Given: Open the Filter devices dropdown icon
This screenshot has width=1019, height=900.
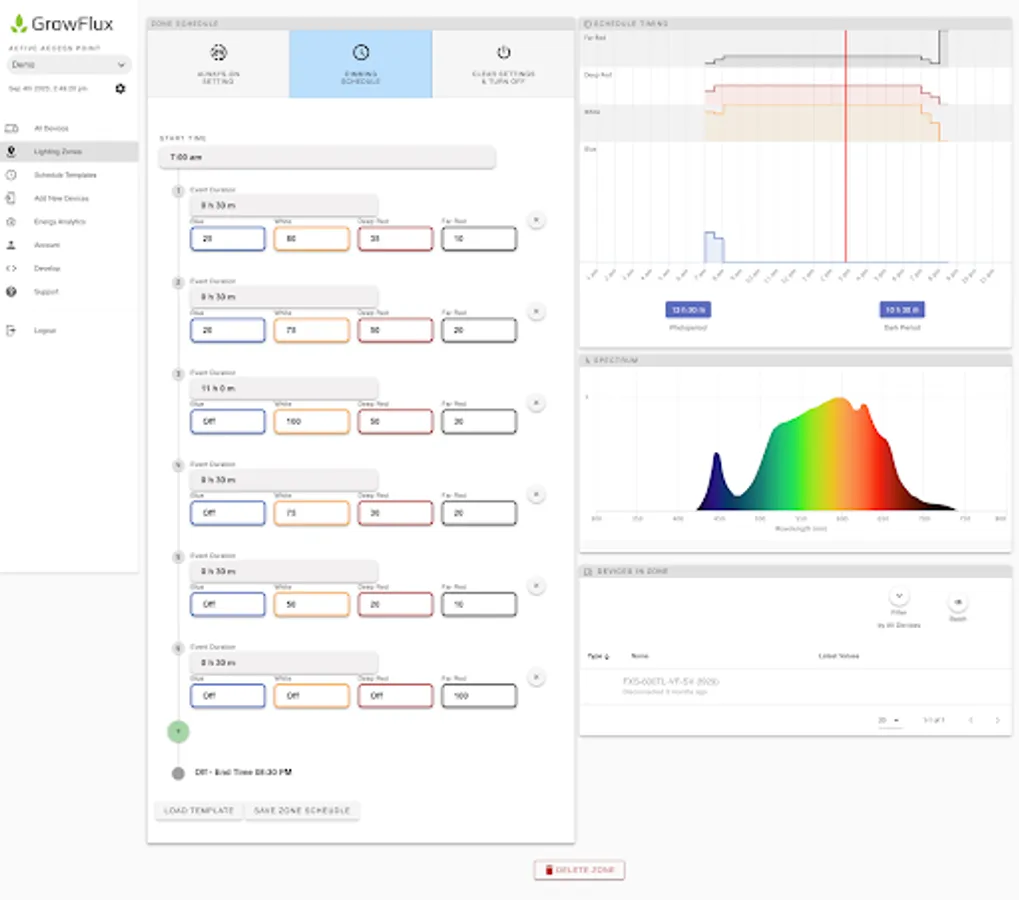Looking at the screenshot, I should click(899, 596).
